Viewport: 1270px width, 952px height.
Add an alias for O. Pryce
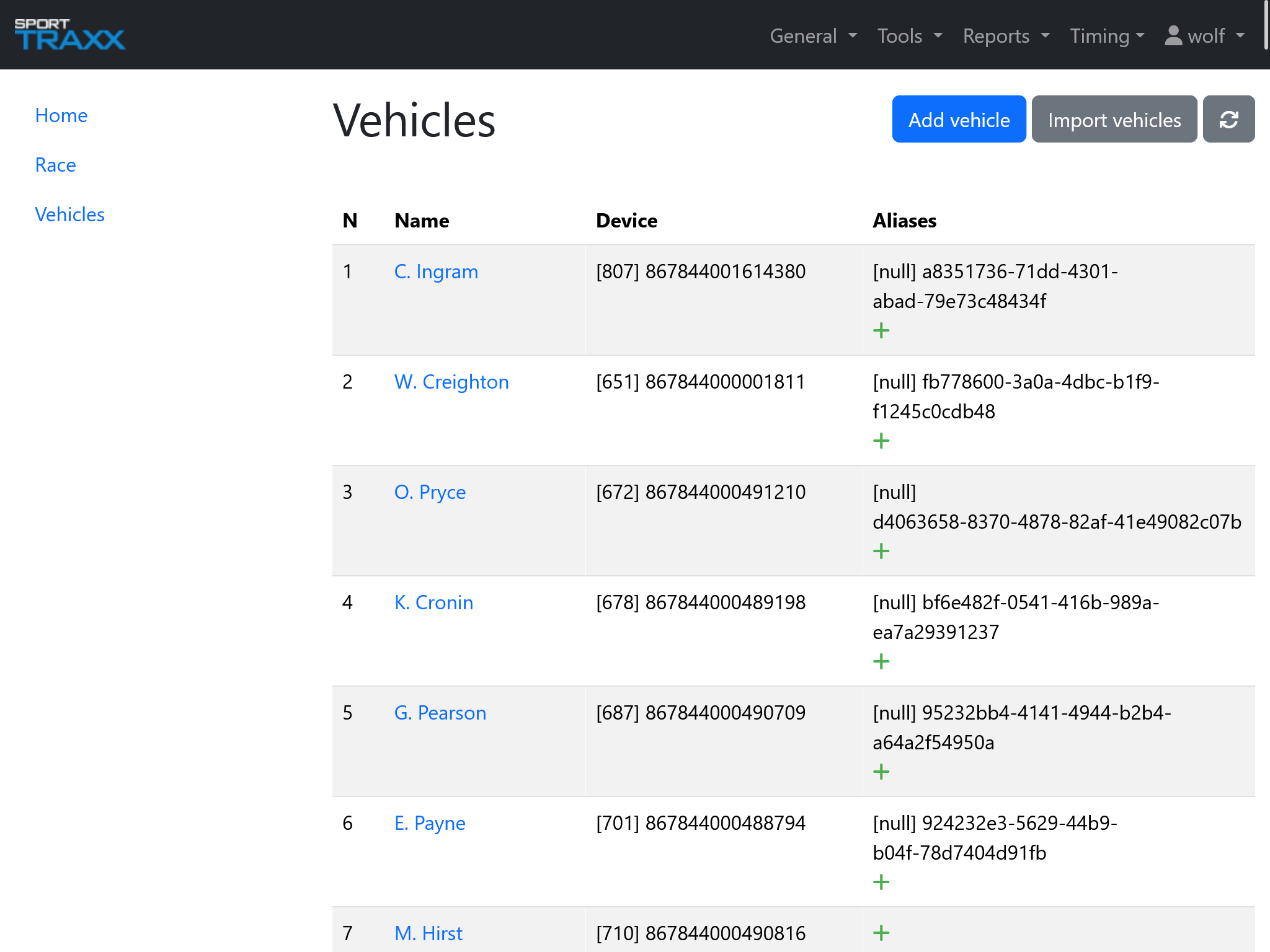pyautogui.click(x=881, y=551)
